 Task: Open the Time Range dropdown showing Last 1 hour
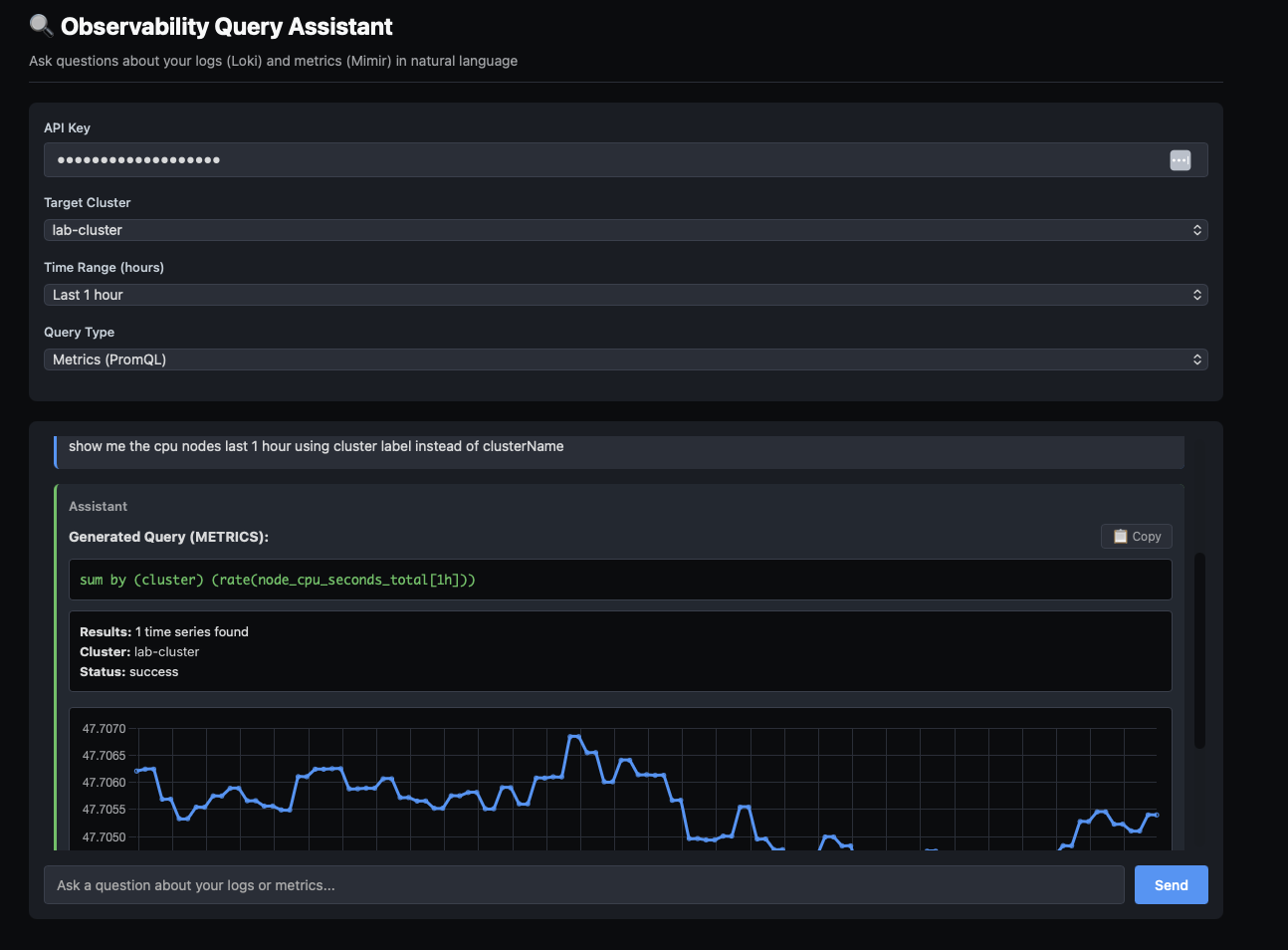(x=625, y=295)
